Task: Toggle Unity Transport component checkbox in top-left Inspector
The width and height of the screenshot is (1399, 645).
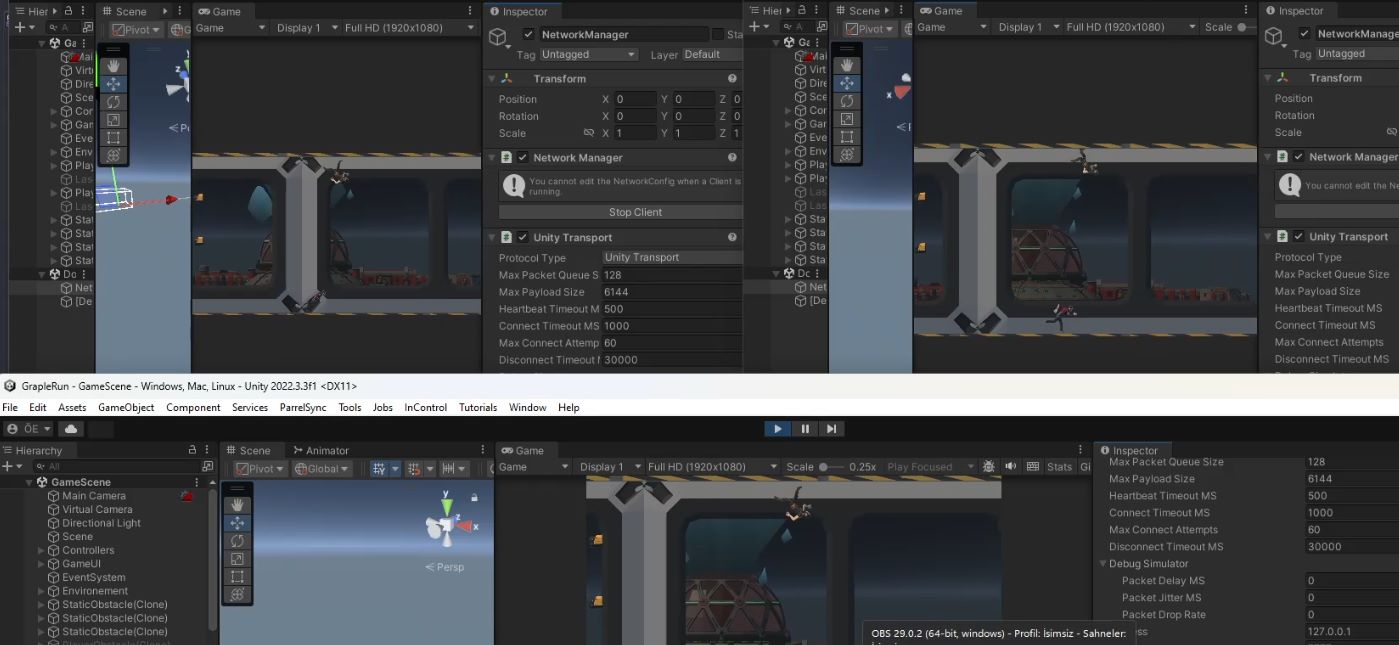Action: [x=522, y=238]
